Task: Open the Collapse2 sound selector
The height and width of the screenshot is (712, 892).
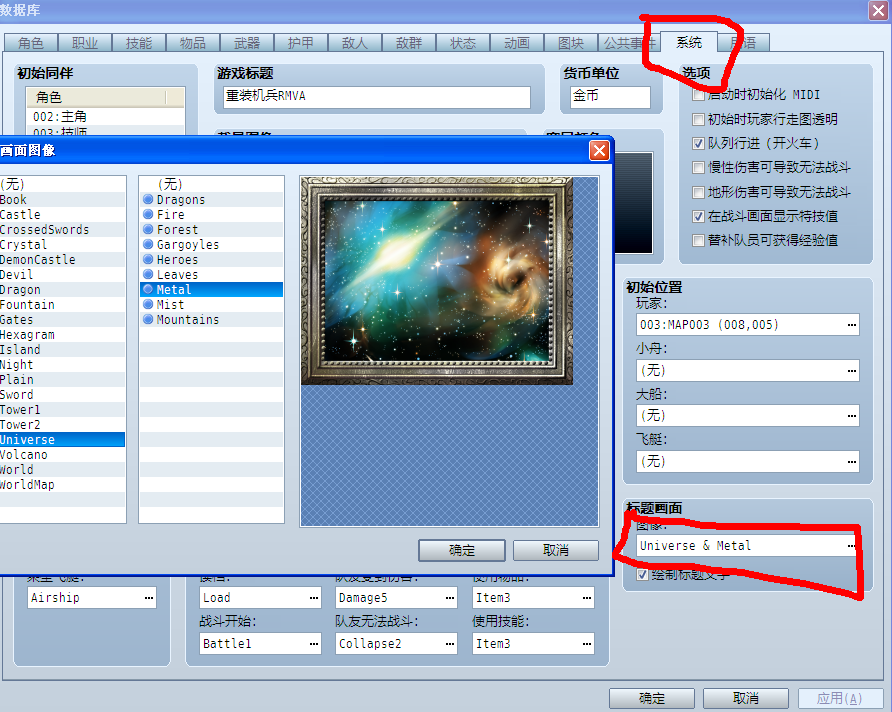Action: pyautogui.click(x=450, y=644)
